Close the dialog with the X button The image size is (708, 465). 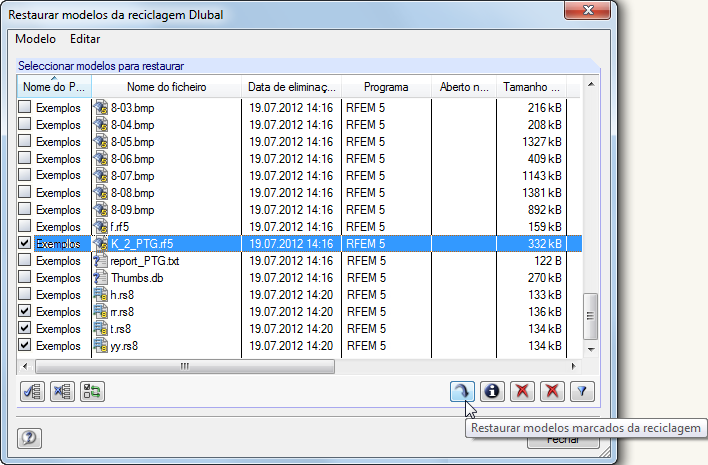588,9
